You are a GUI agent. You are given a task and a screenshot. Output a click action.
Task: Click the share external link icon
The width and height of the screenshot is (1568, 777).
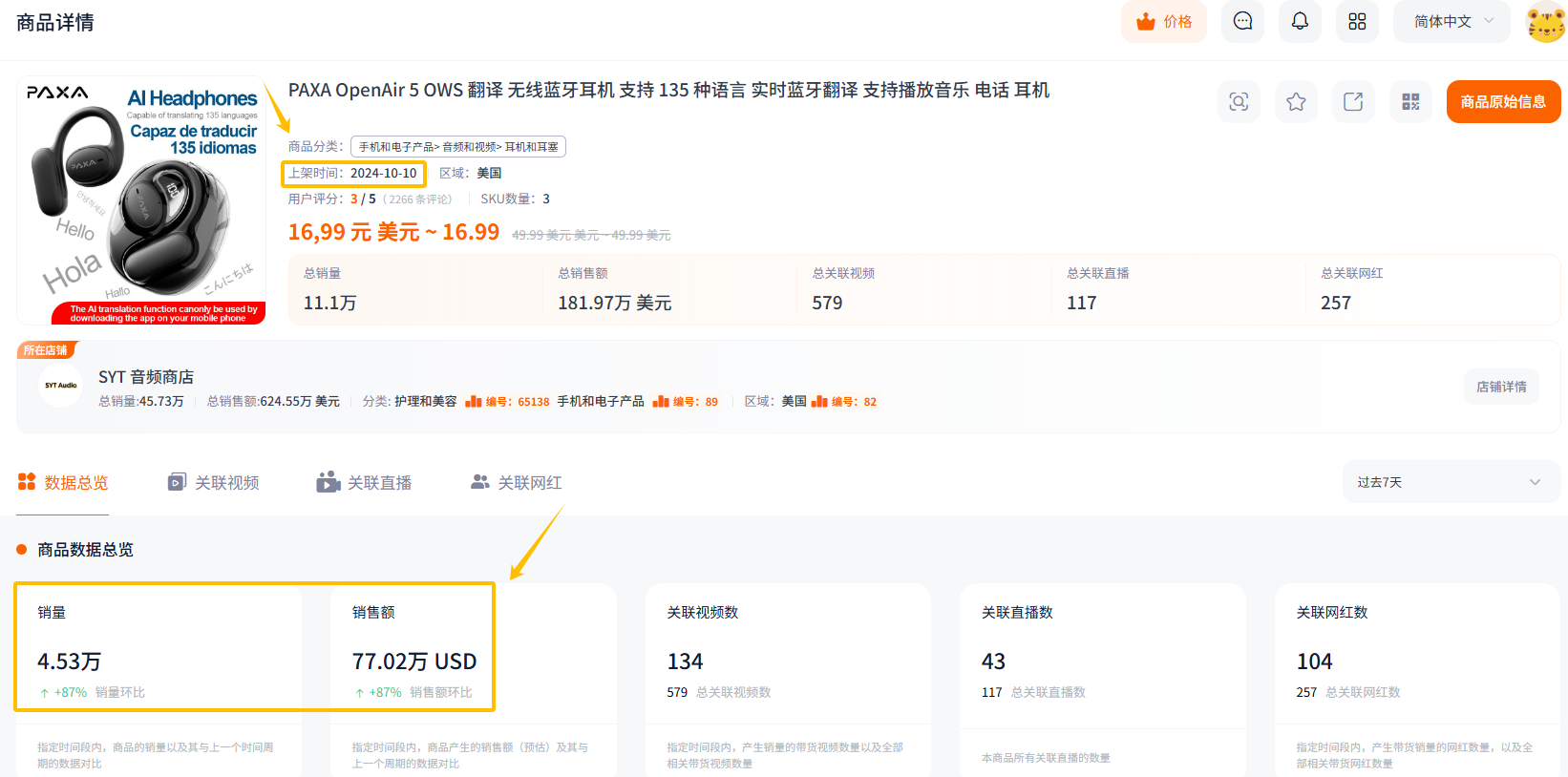[x=1353, y=102]
